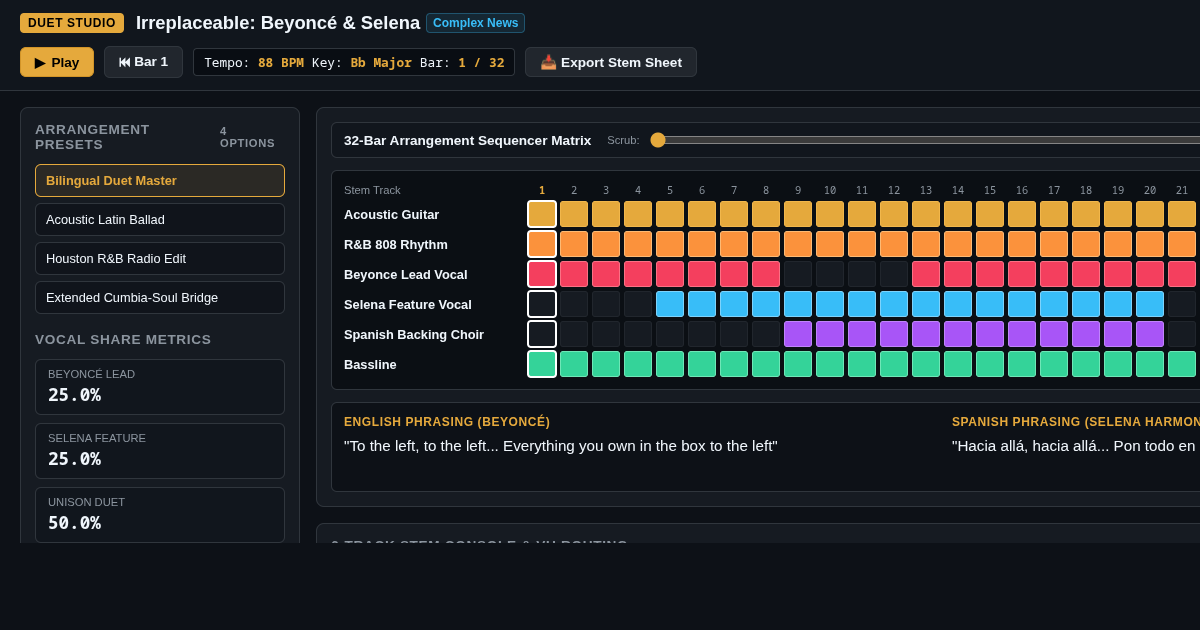This screenshot has width=1200, height=630.
Task: Select the Beyonce Lead Vocal track label
Action: click(x=405, y=274)
